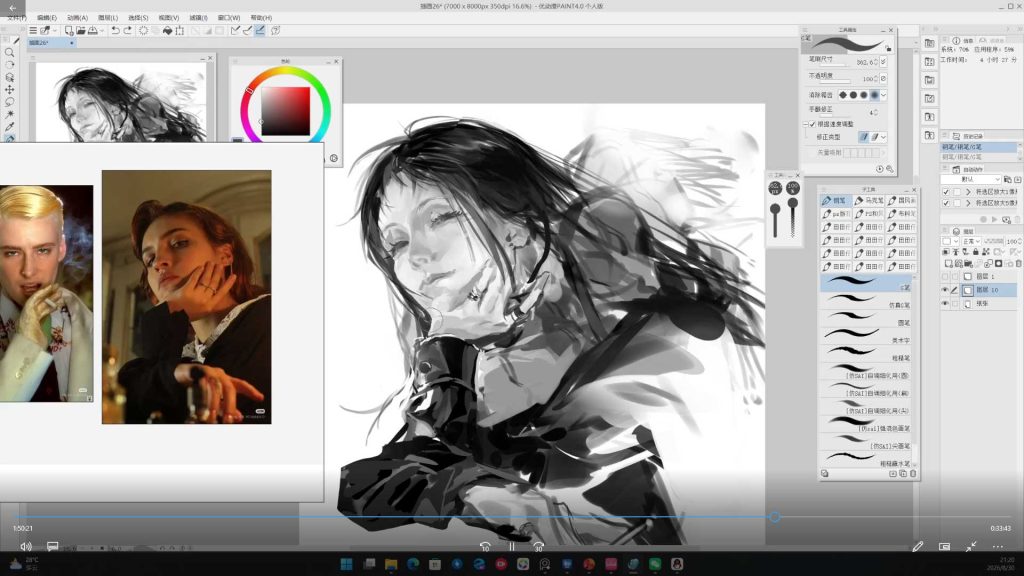Toggle visibility eye of the paper layer
The width and height of the screenshot is (1024, 576).
(x=945, y=304)
